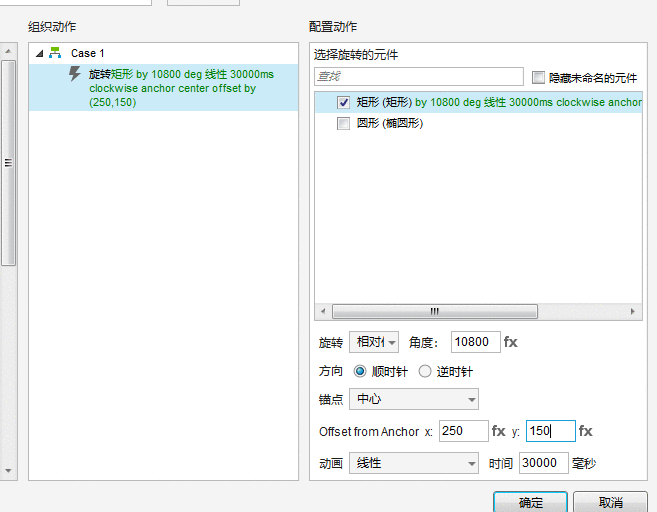This screenshot has height=512, width=657.
Task: Click the fx button after offset y
Action: [585, 431]
